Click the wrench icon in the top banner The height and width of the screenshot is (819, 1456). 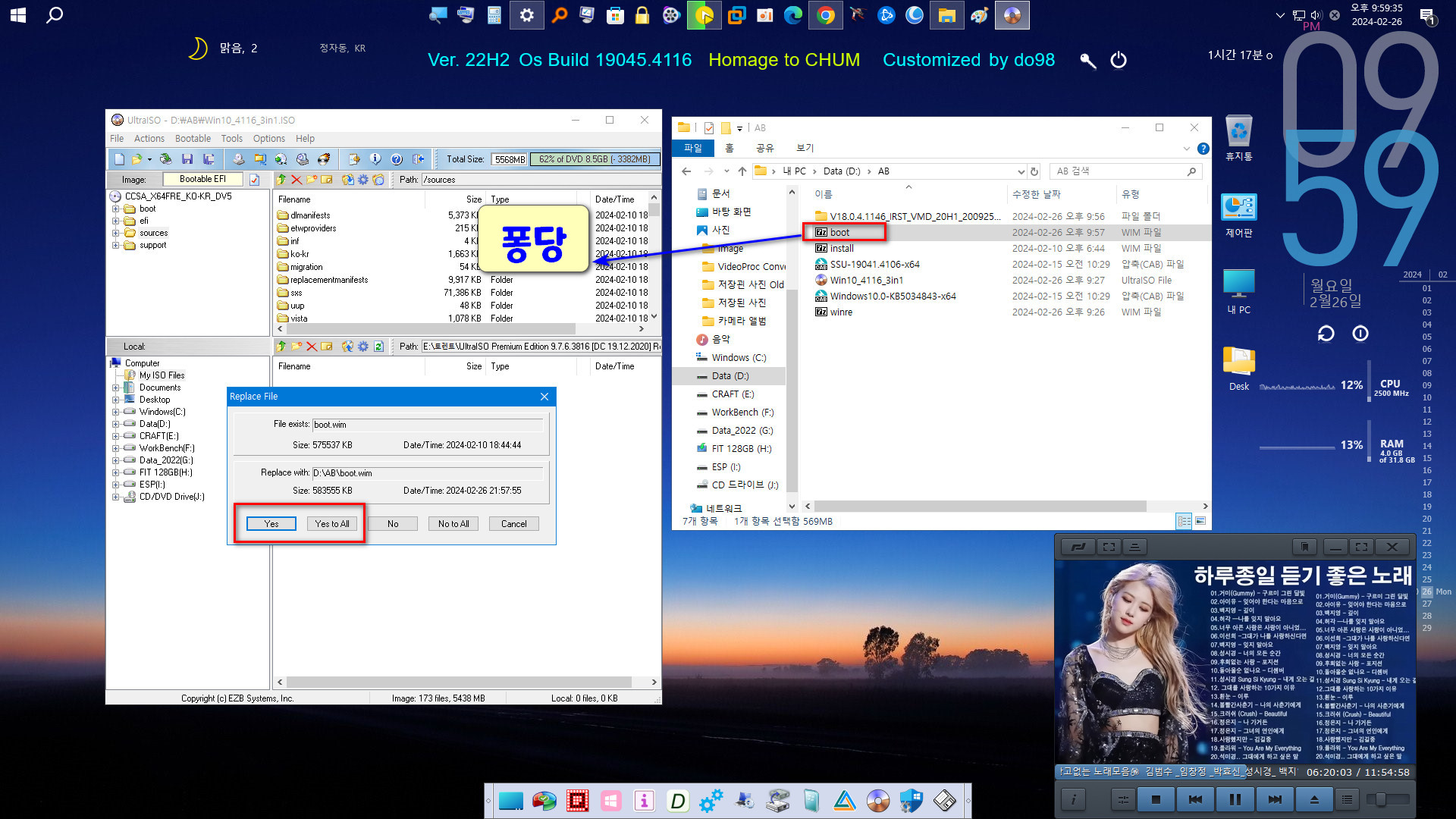tap(1087, 61)
